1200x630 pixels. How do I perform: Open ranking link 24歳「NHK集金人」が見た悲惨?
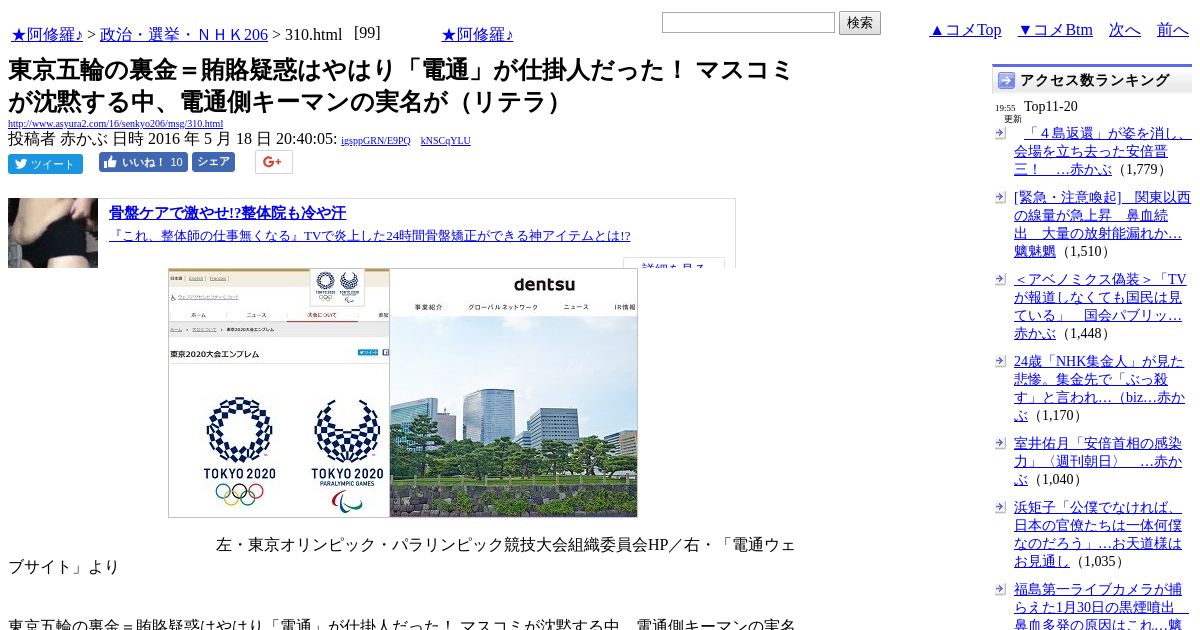[1102, 389]
